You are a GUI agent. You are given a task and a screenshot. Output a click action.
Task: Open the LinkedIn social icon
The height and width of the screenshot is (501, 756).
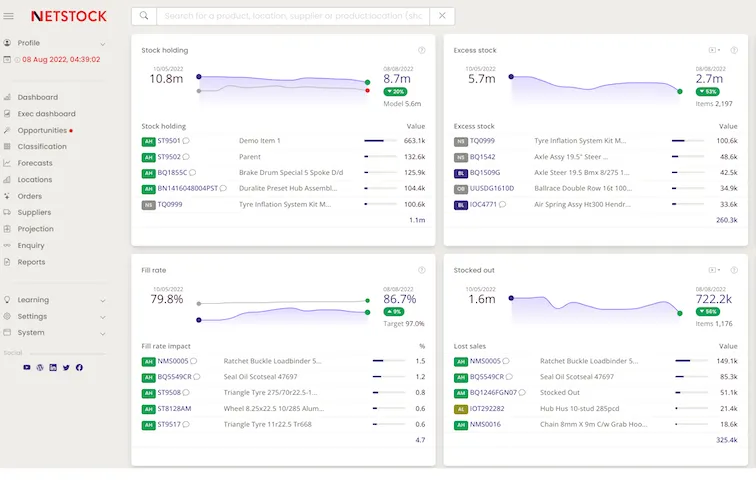click(x=53, y=367)
